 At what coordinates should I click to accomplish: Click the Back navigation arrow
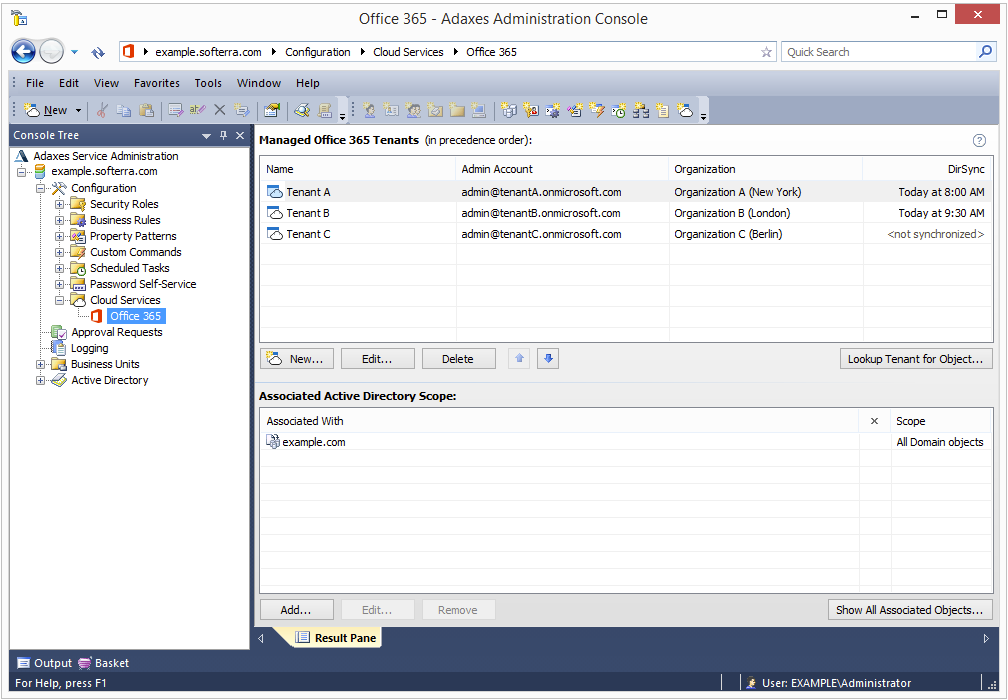[24, 51]
